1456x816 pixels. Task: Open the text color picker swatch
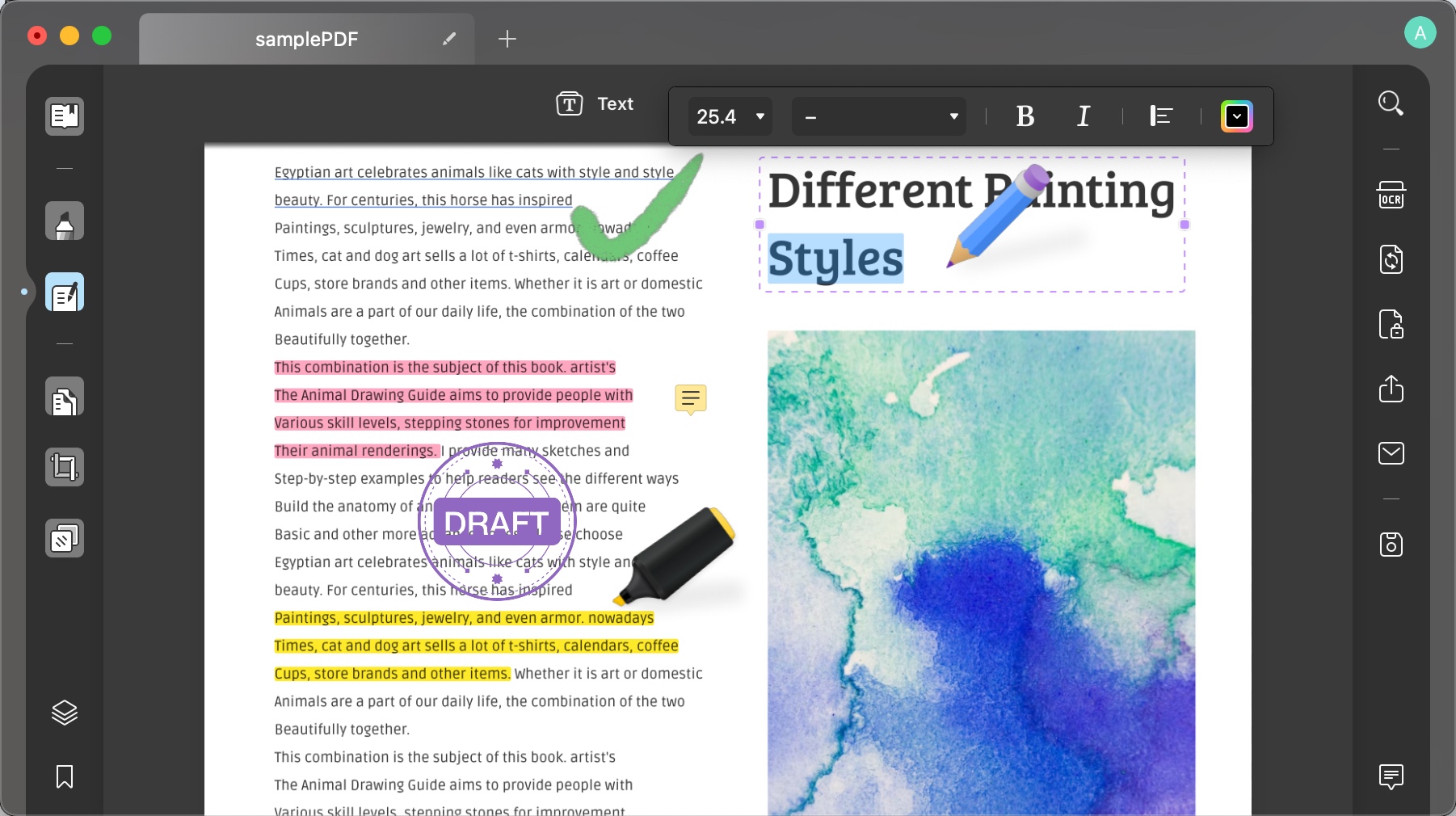pos(1236,117)
